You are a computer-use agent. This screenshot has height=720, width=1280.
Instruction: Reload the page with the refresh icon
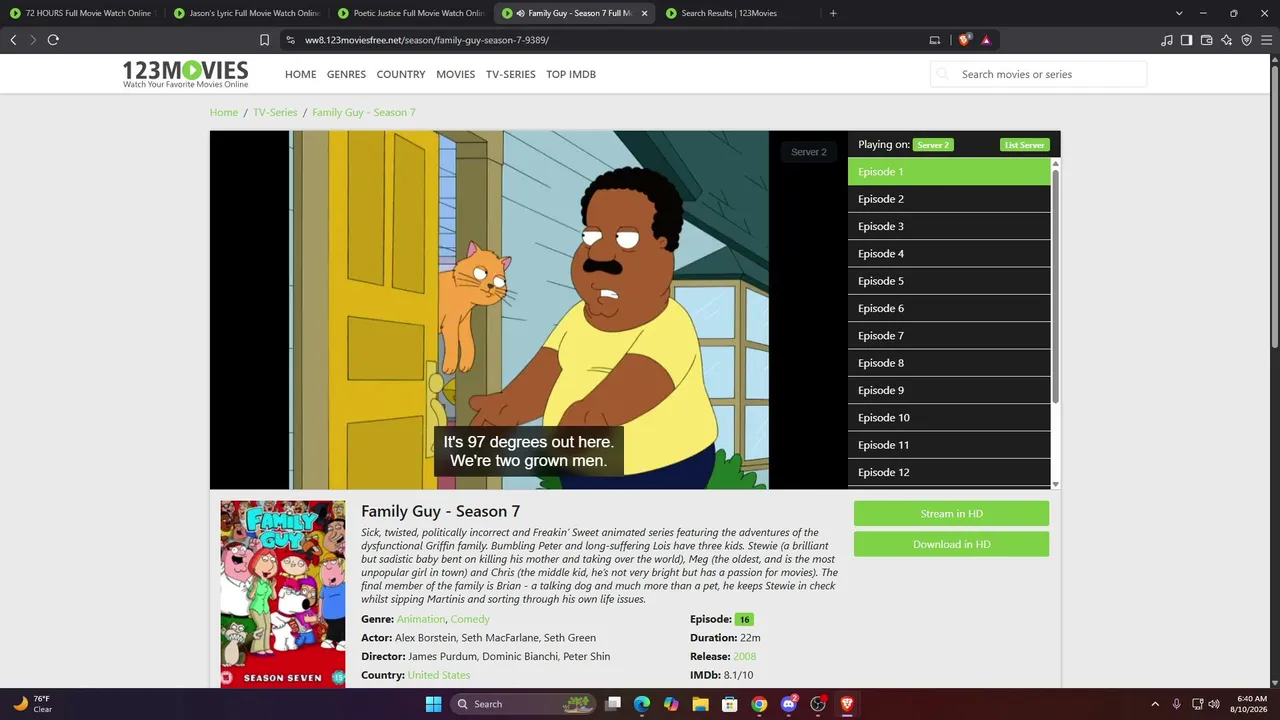point(53,40)
